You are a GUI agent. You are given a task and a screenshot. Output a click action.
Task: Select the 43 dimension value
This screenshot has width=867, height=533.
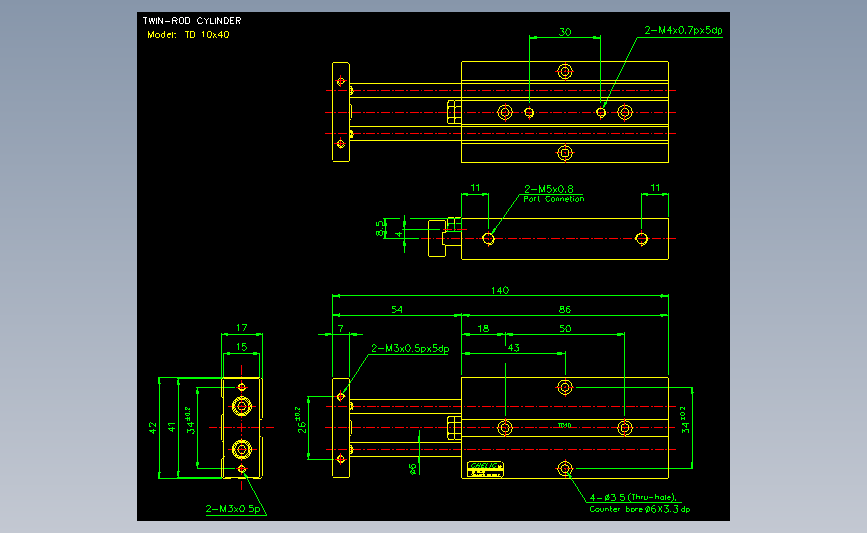[x=514, y=348]
